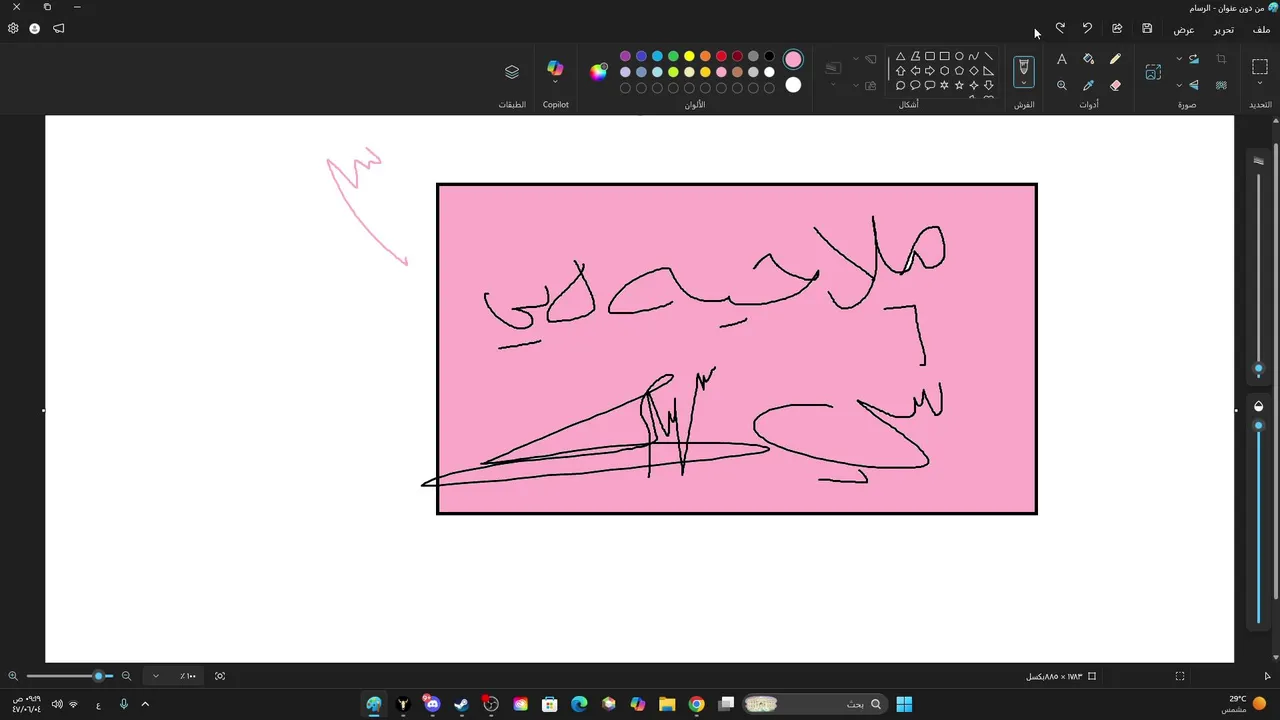Open the Layers panel
Image resolution: width=1280 pixels, height=720 pixels.
pyautogui.click(x=512, y=72)
